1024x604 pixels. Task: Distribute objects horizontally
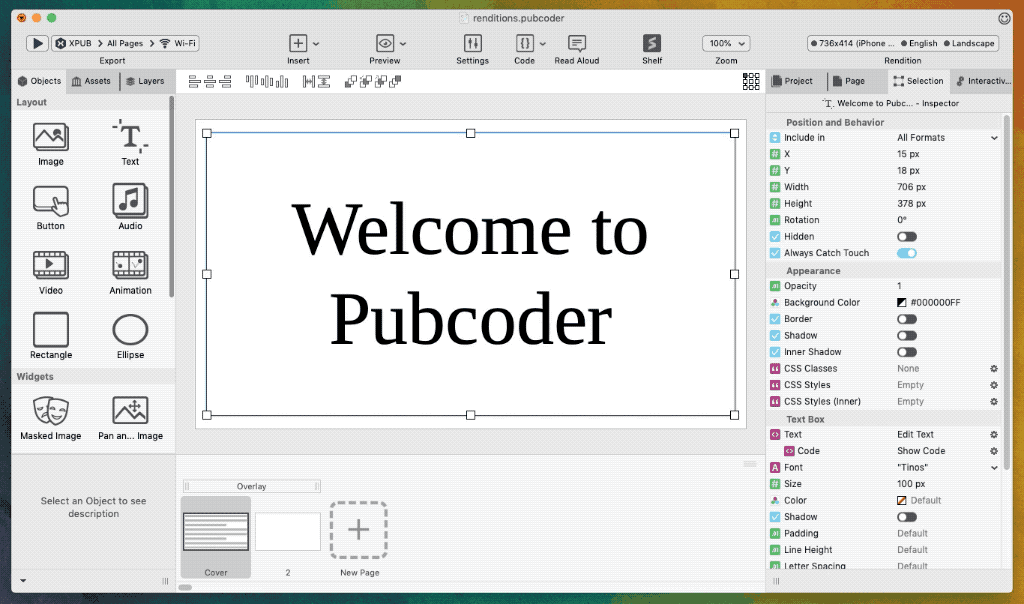[309, 82]
